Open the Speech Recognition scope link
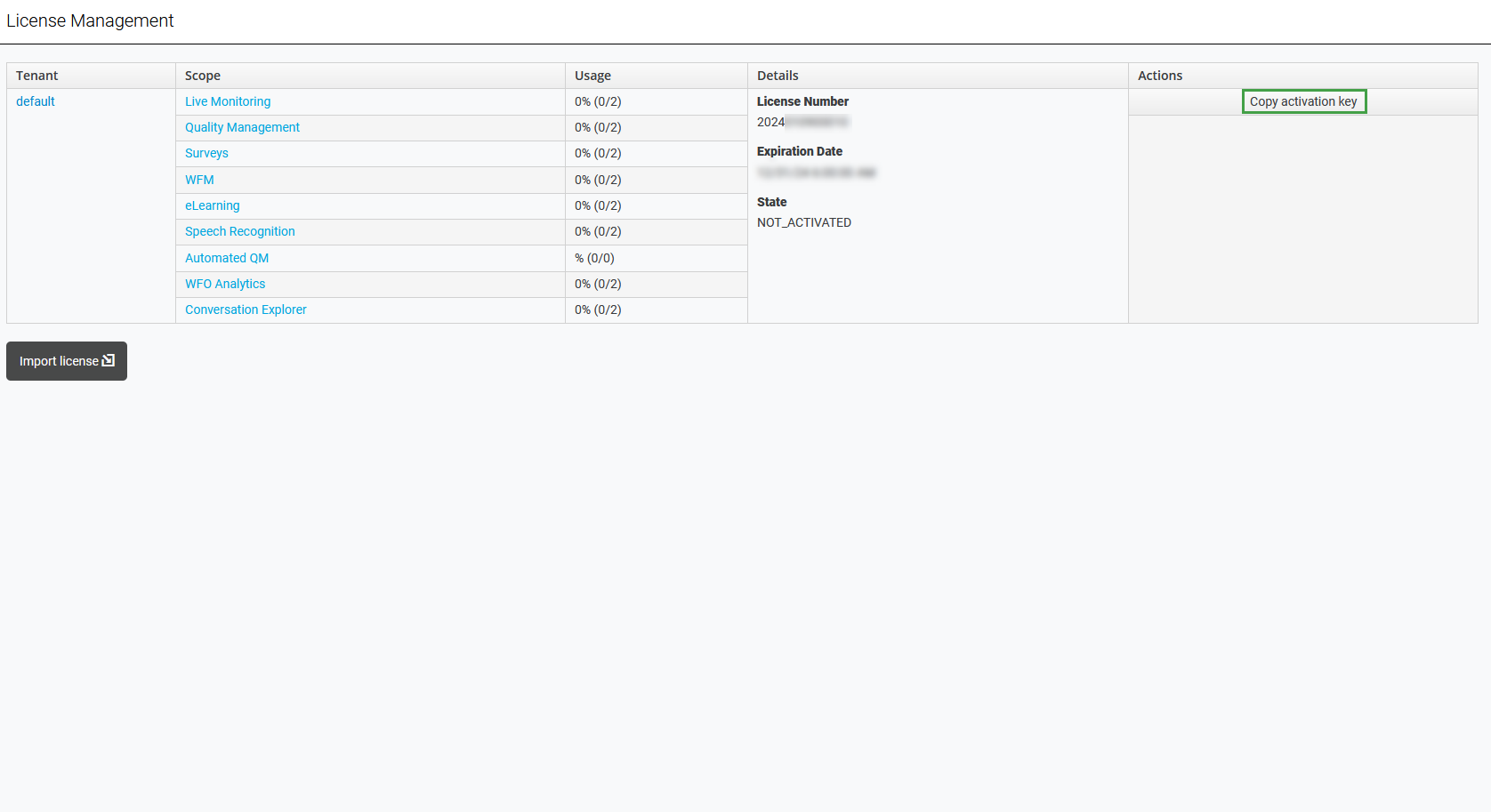This screenshot has height=812, width=1491. tap(240, 231)
